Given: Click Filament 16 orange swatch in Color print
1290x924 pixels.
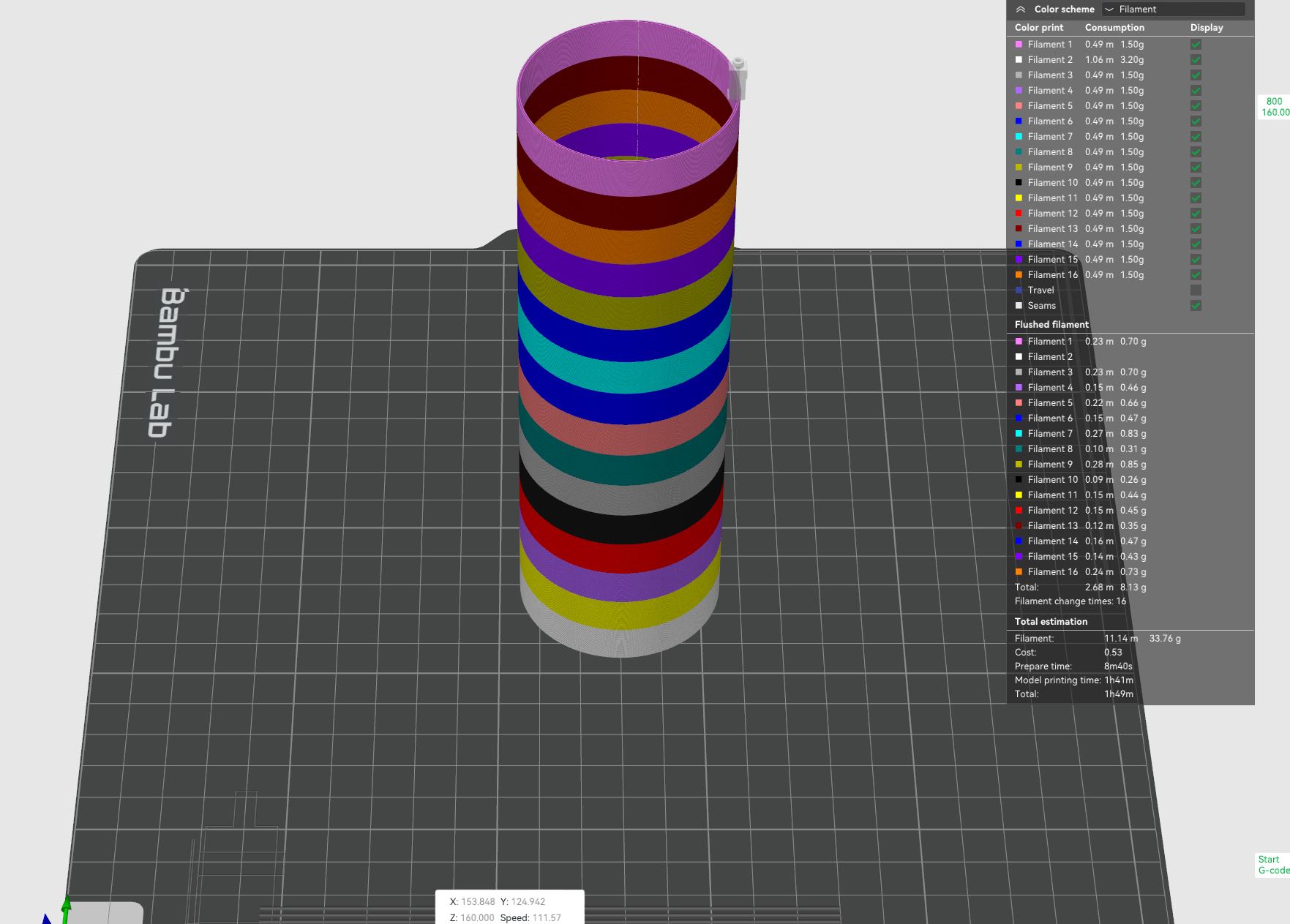Looking at the screenshot, I should point(1019,275).
